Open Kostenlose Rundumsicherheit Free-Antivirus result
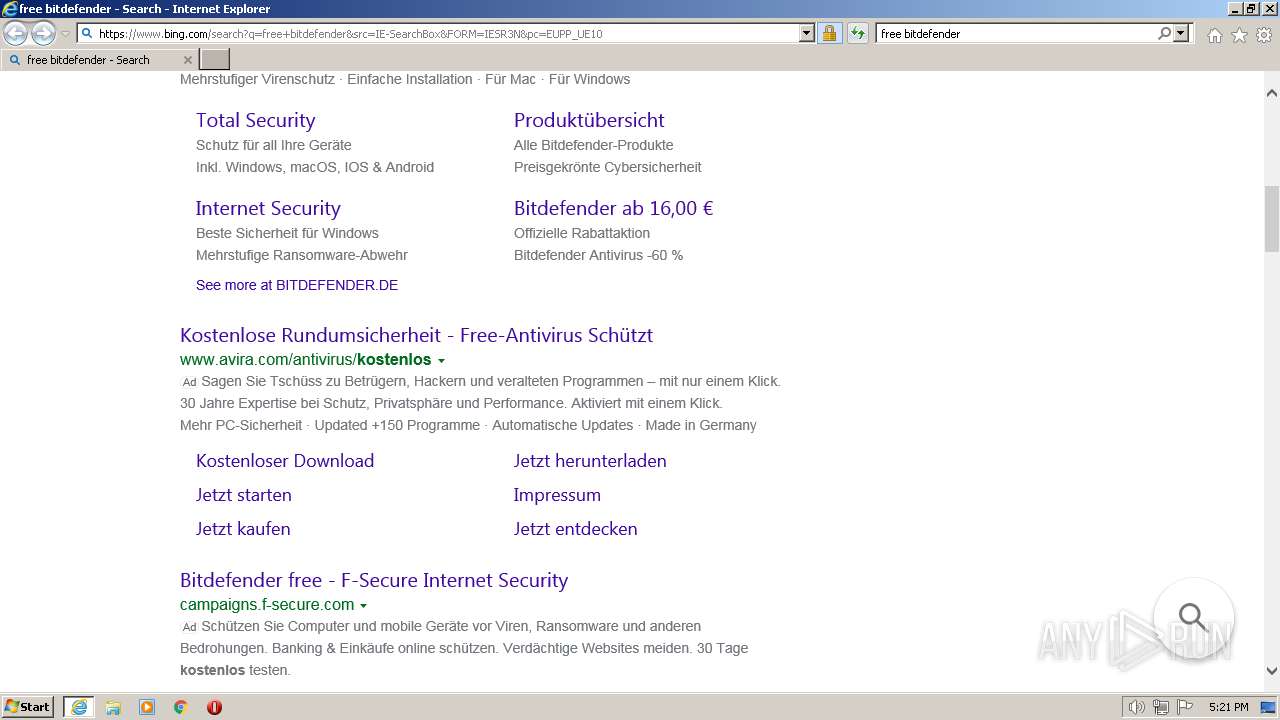1280x720 pixels. (x=416, y=335)
